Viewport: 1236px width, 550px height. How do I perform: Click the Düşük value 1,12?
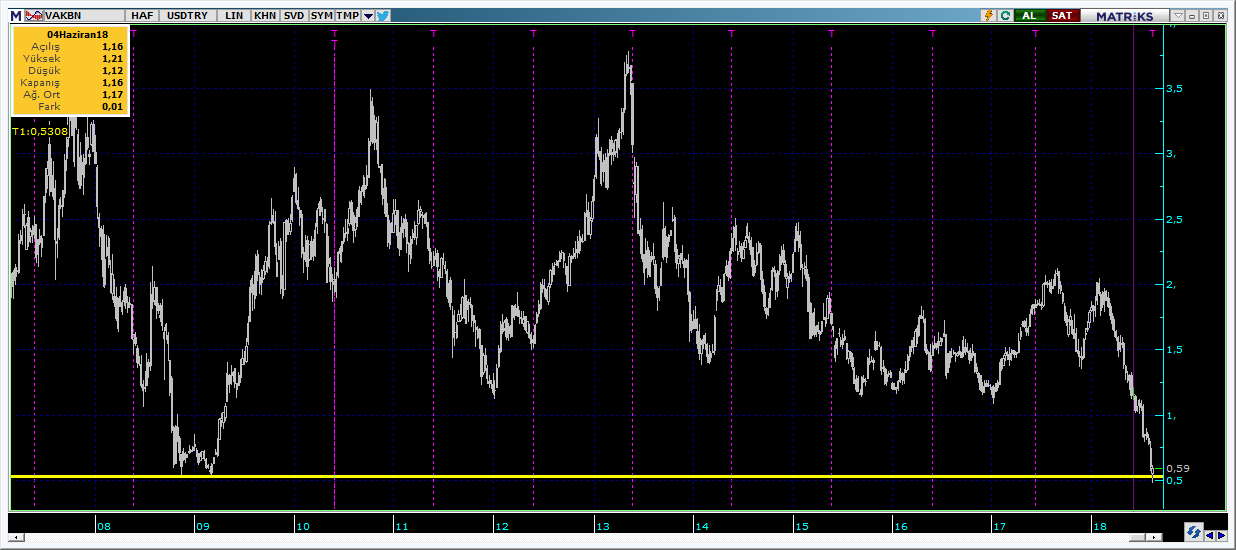[112, 70]
